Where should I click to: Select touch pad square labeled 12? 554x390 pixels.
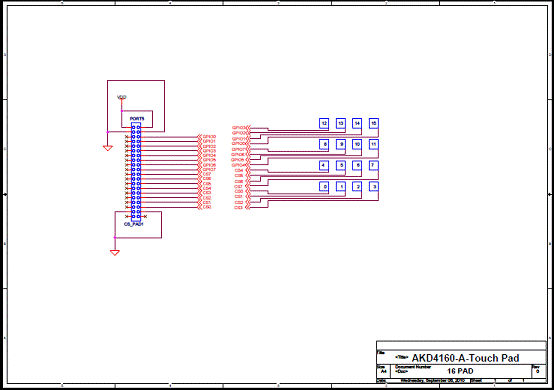324,123
